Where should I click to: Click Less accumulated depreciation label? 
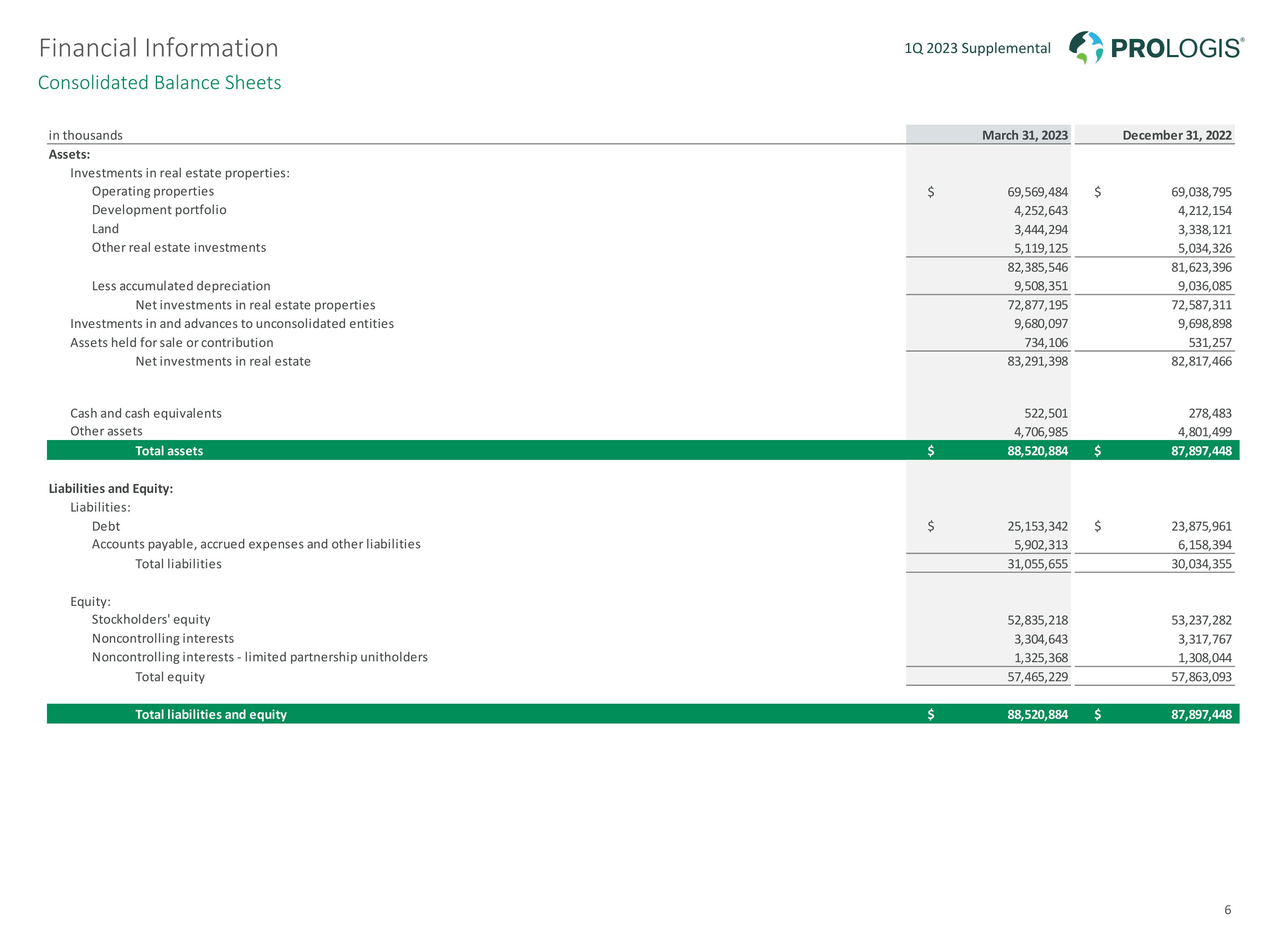click(x=181, y=286)
